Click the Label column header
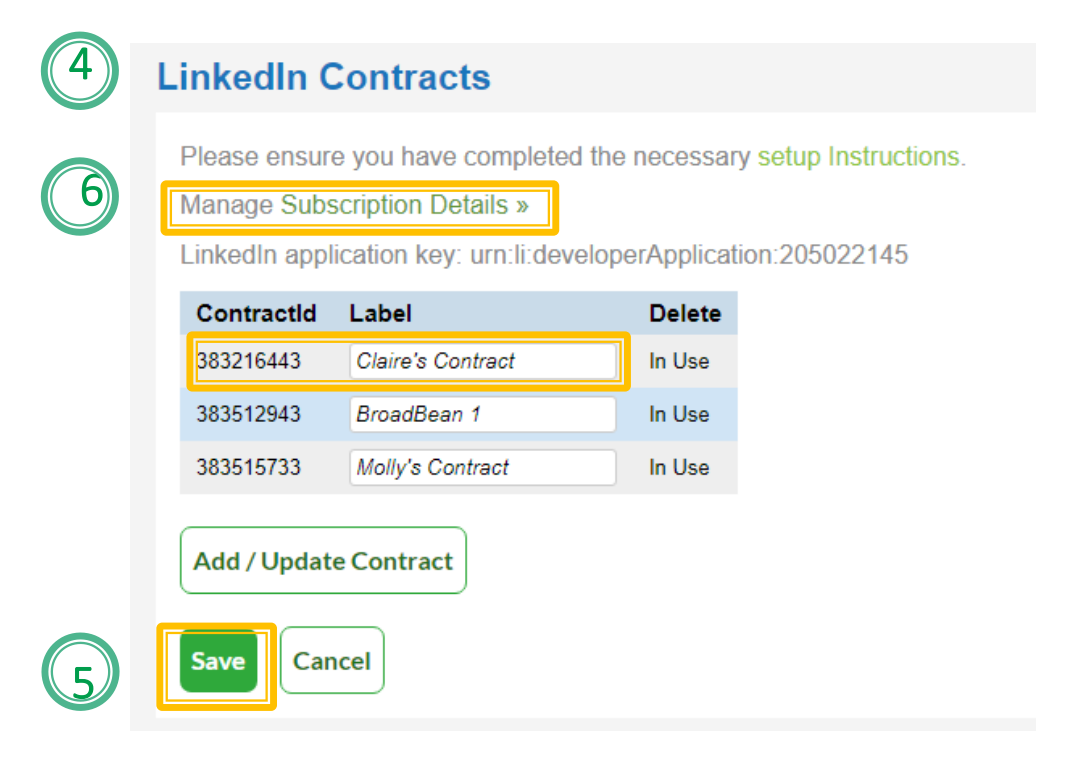Image resolution: width=1076 pixels, height=768 pixels. click(x=381, y=313)
